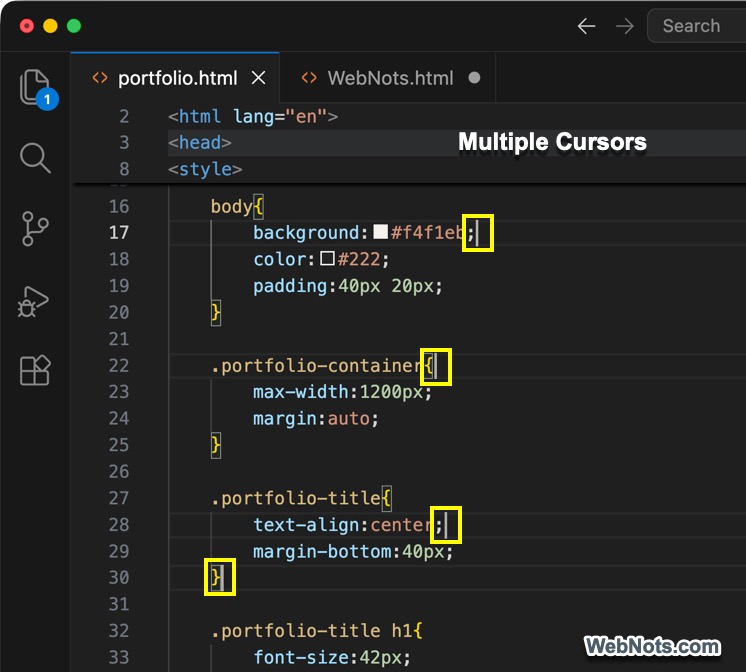Click sticky scroll line <style>
The height and width of the screenshot is (672, 746).
point(205,169)
